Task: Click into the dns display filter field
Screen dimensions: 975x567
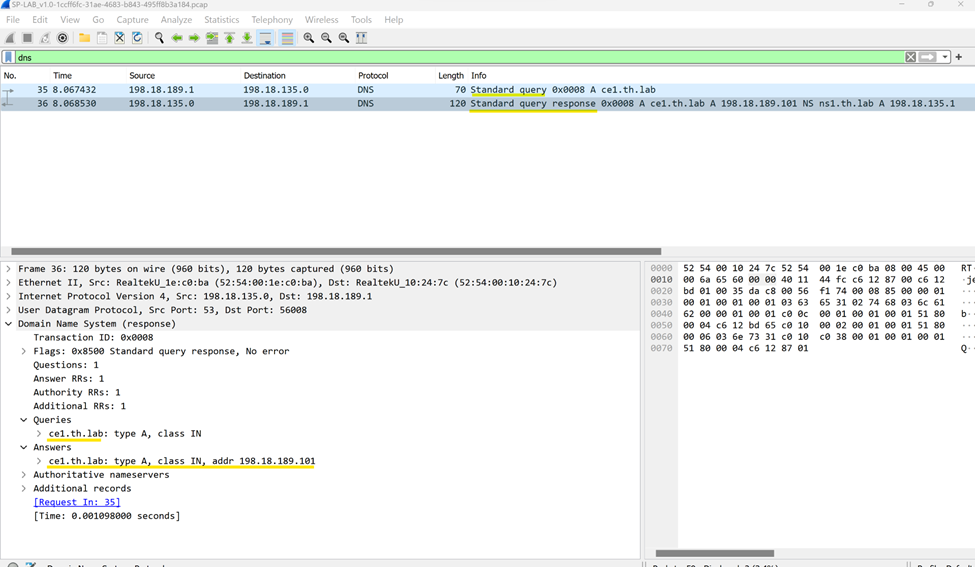Action: [x=459, y=57]
